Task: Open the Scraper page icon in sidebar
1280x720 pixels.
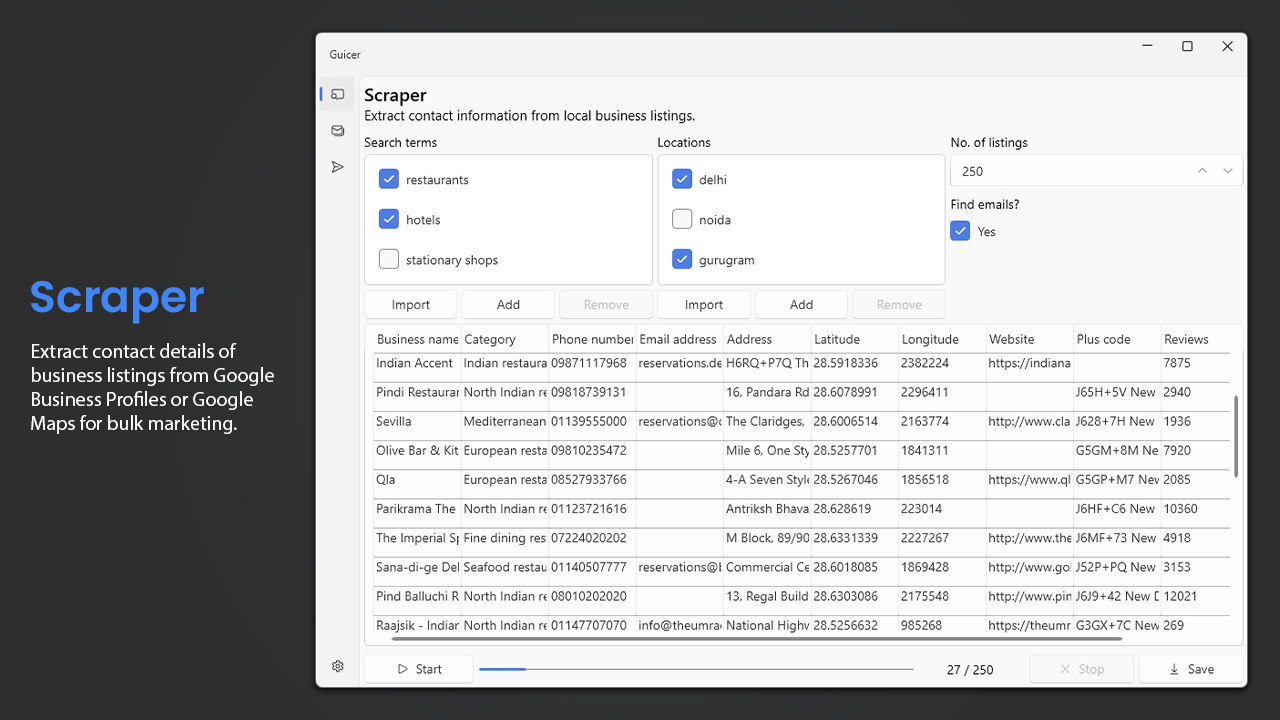Action: click(x=338, y=94)
